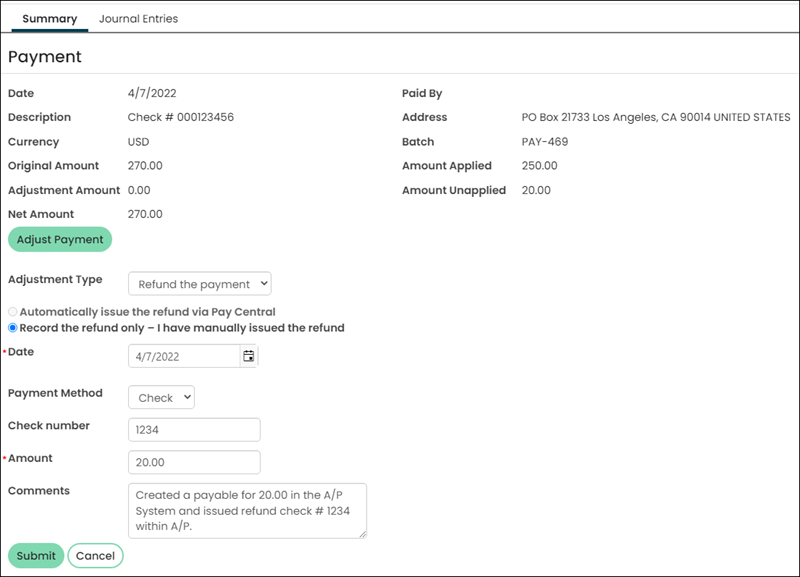Click the Adjust Payment button
The image size is (800, 577).
(60, 239)
